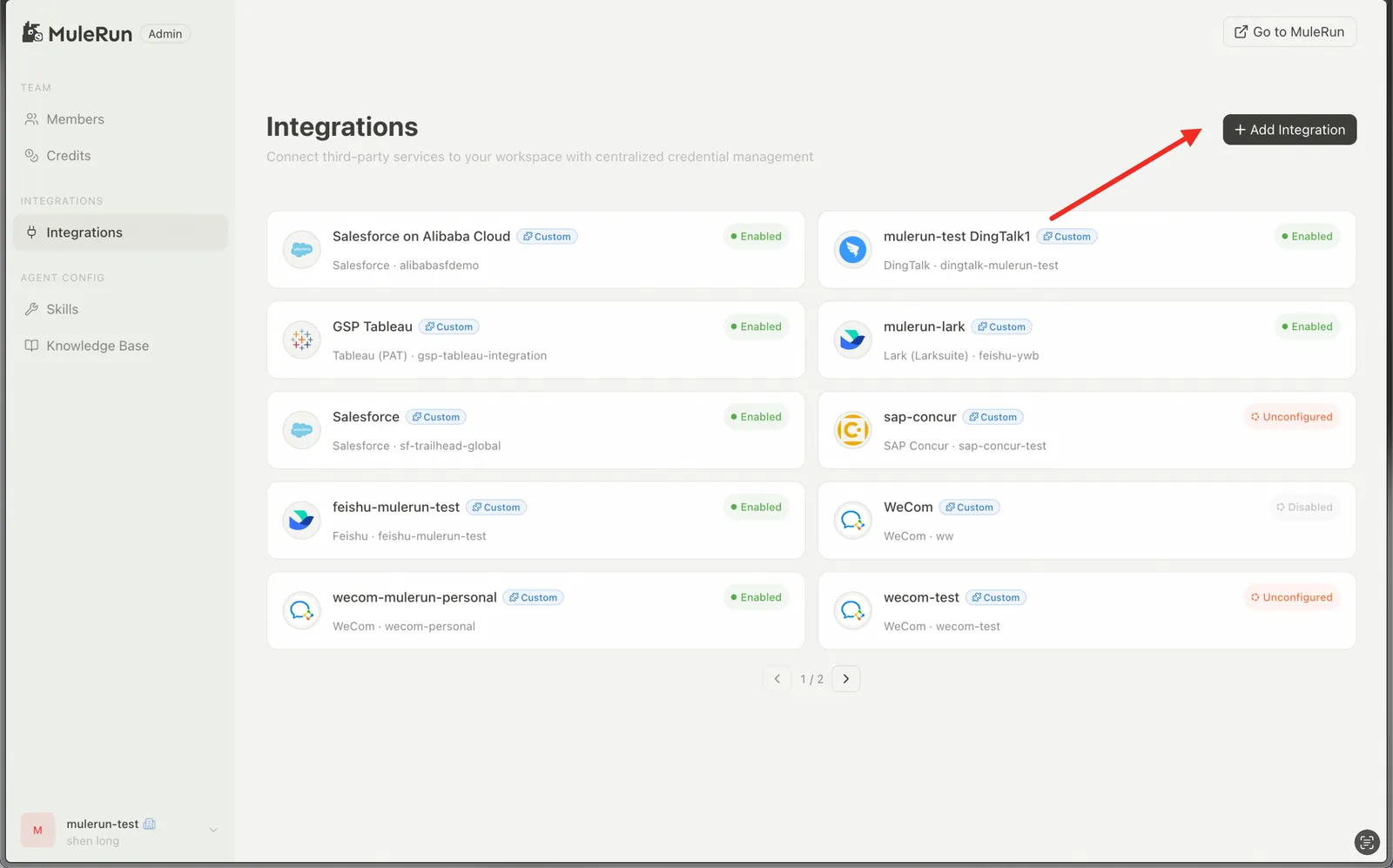
Task: Click Enabled status on GSP Tableau
Action: pos(756,326)
